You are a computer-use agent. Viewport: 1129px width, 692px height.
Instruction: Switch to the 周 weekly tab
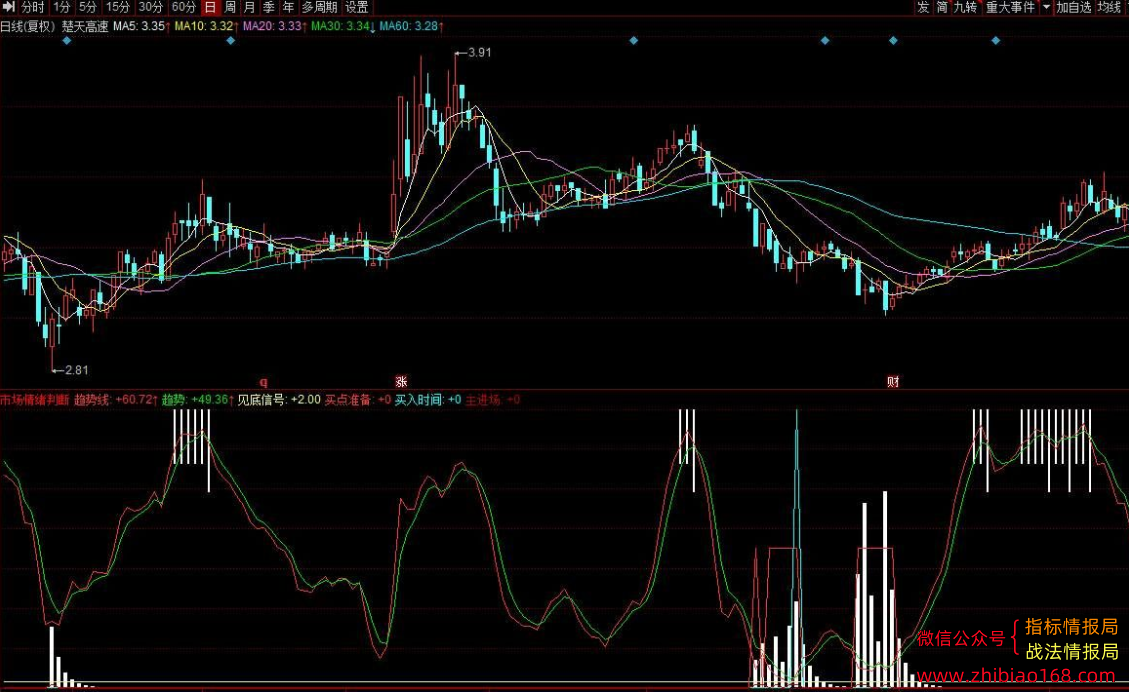click(230, 7)
